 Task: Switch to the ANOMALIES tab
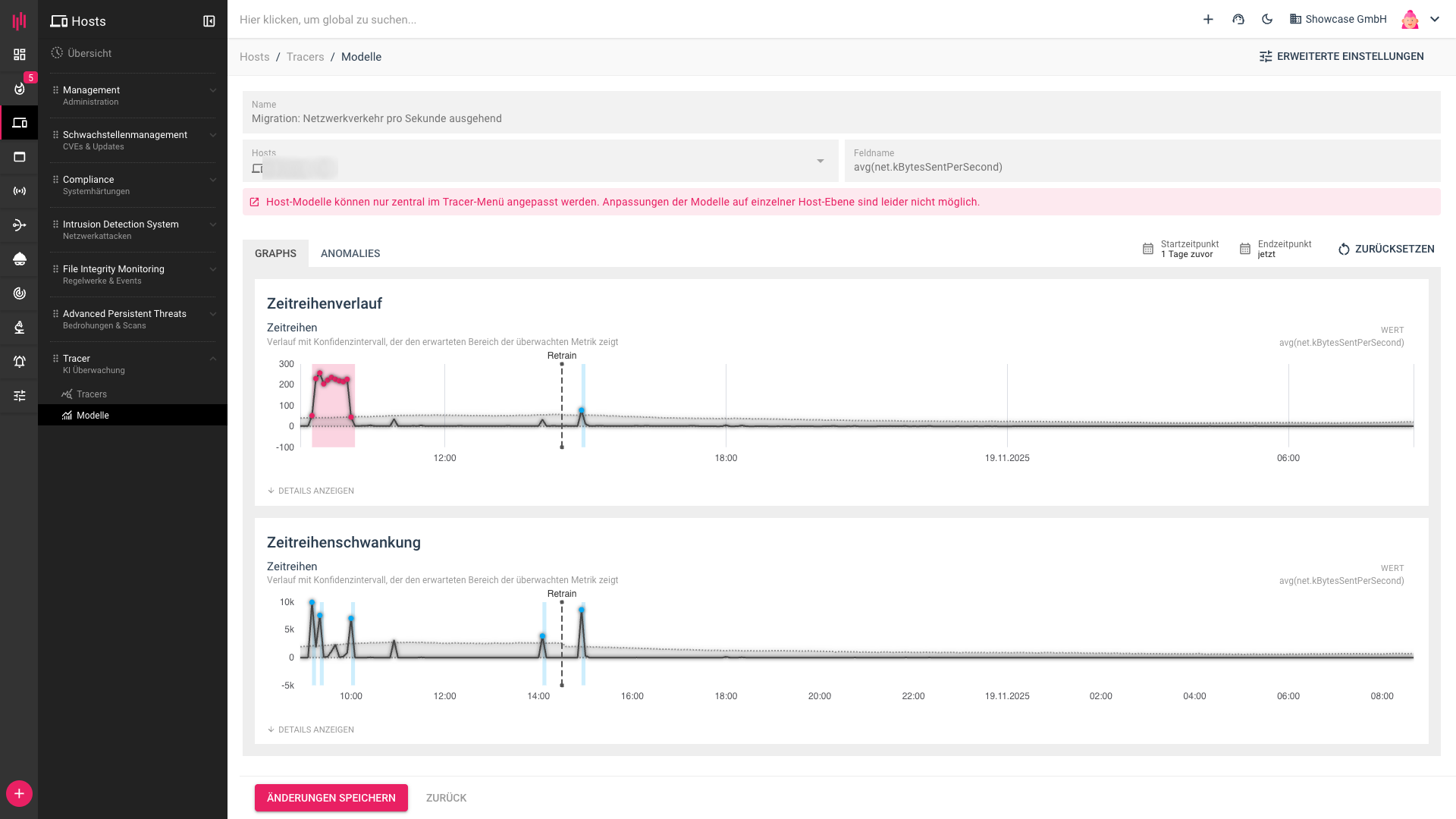coord(350,253)
